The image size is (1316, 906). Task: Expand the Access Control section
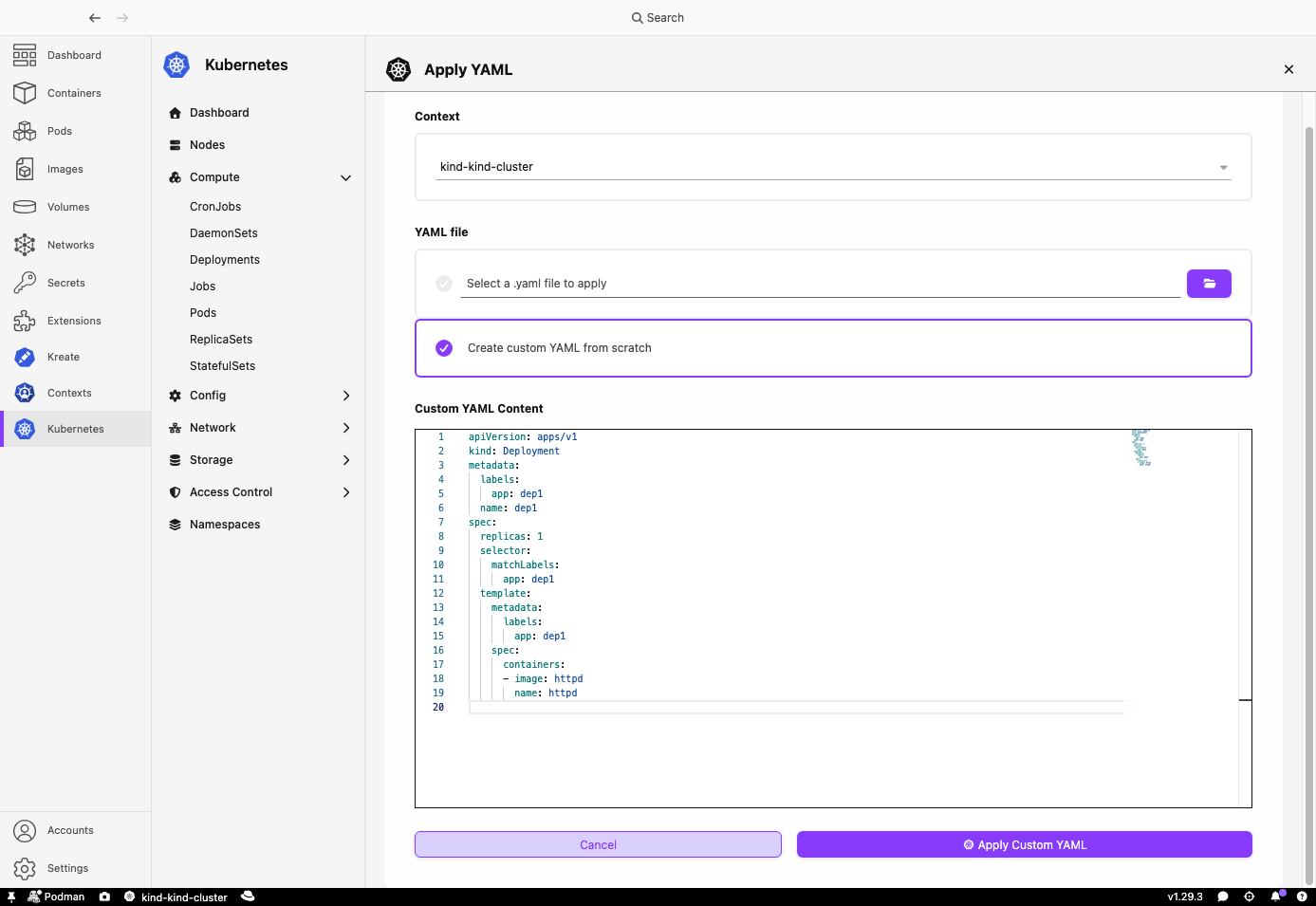(258, 492)
